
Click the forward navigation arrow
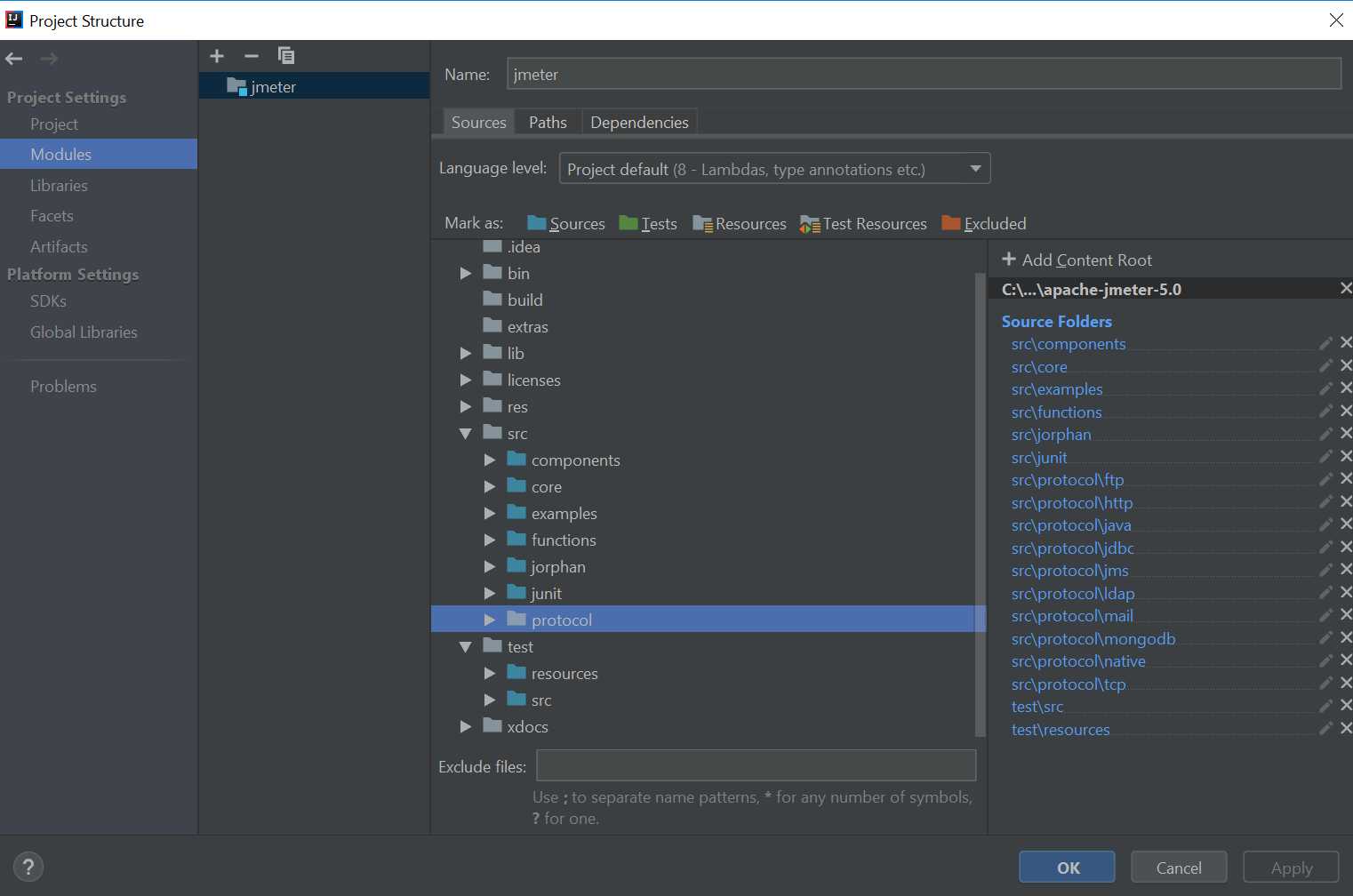tap(49, 59)
